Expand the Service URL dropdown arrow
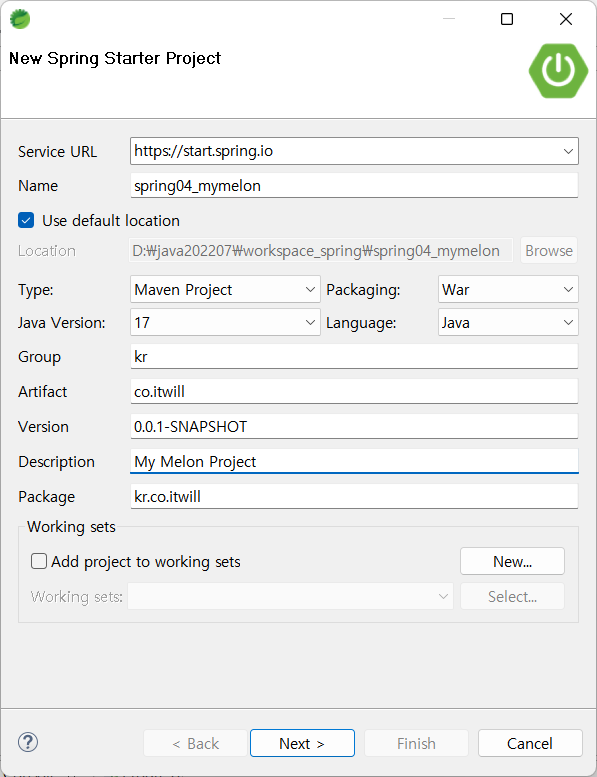Image resolution: width=597 pixels, height=777 pixels. point(568,151)
